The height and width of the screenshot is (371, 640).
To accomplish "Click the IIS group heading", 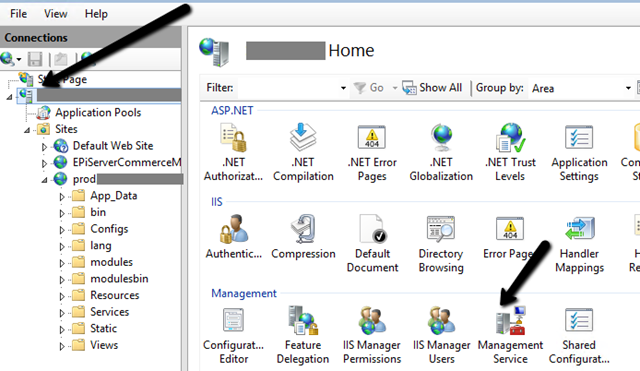I will 217,202.
